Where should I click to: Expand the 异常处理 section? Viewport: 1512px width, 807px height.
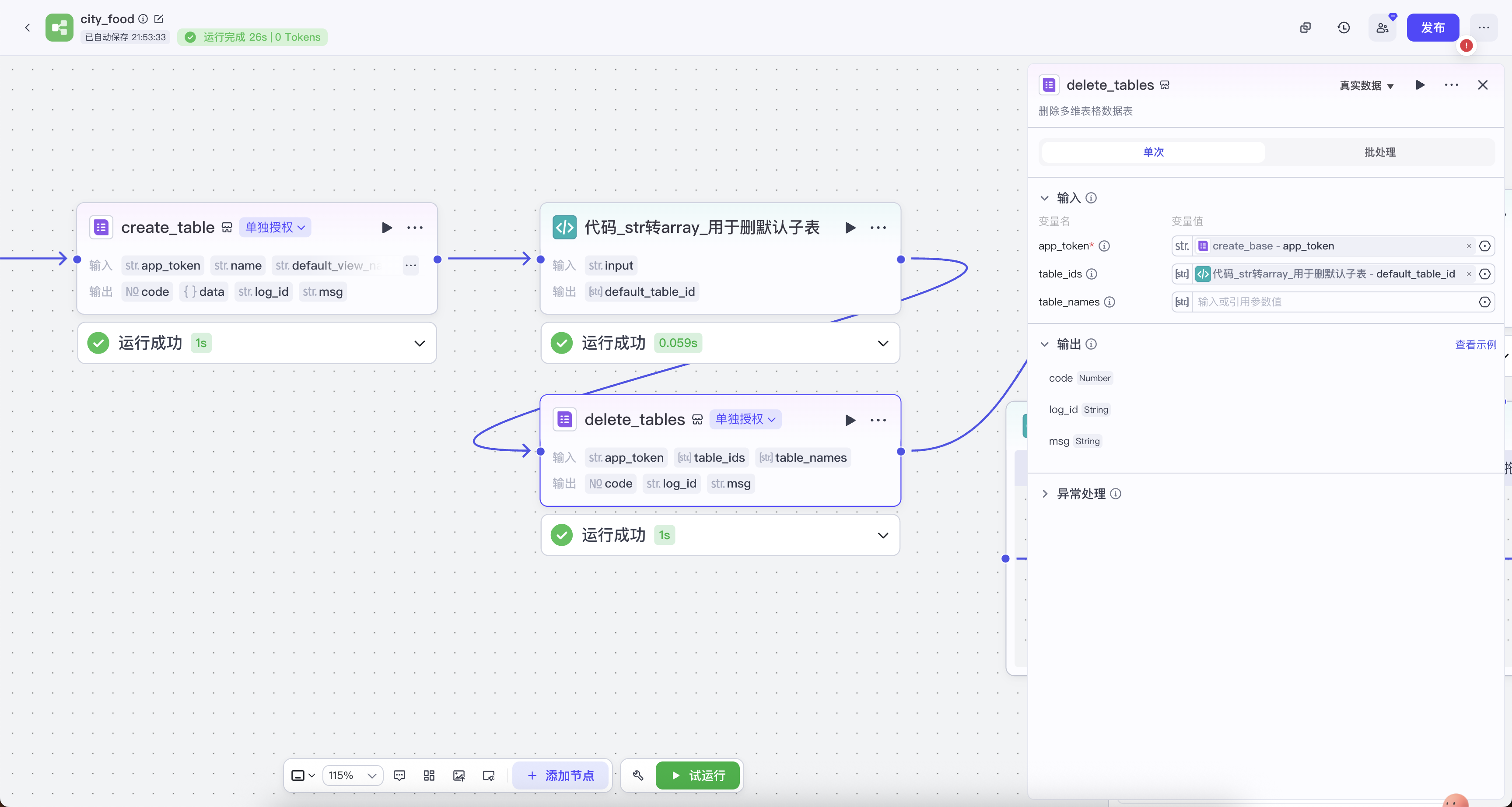(x=1044, y=494)
